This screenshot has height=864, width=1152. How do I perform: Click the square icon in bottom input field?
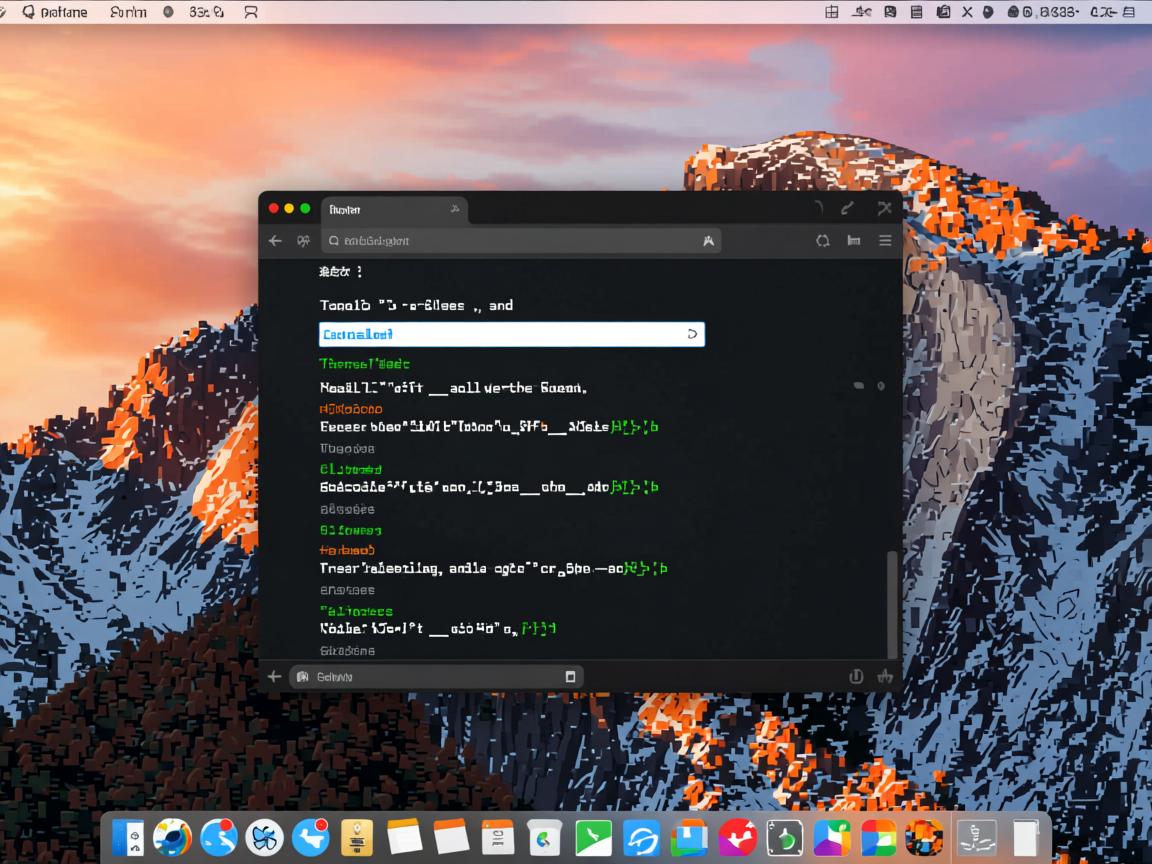click(570, 677)
